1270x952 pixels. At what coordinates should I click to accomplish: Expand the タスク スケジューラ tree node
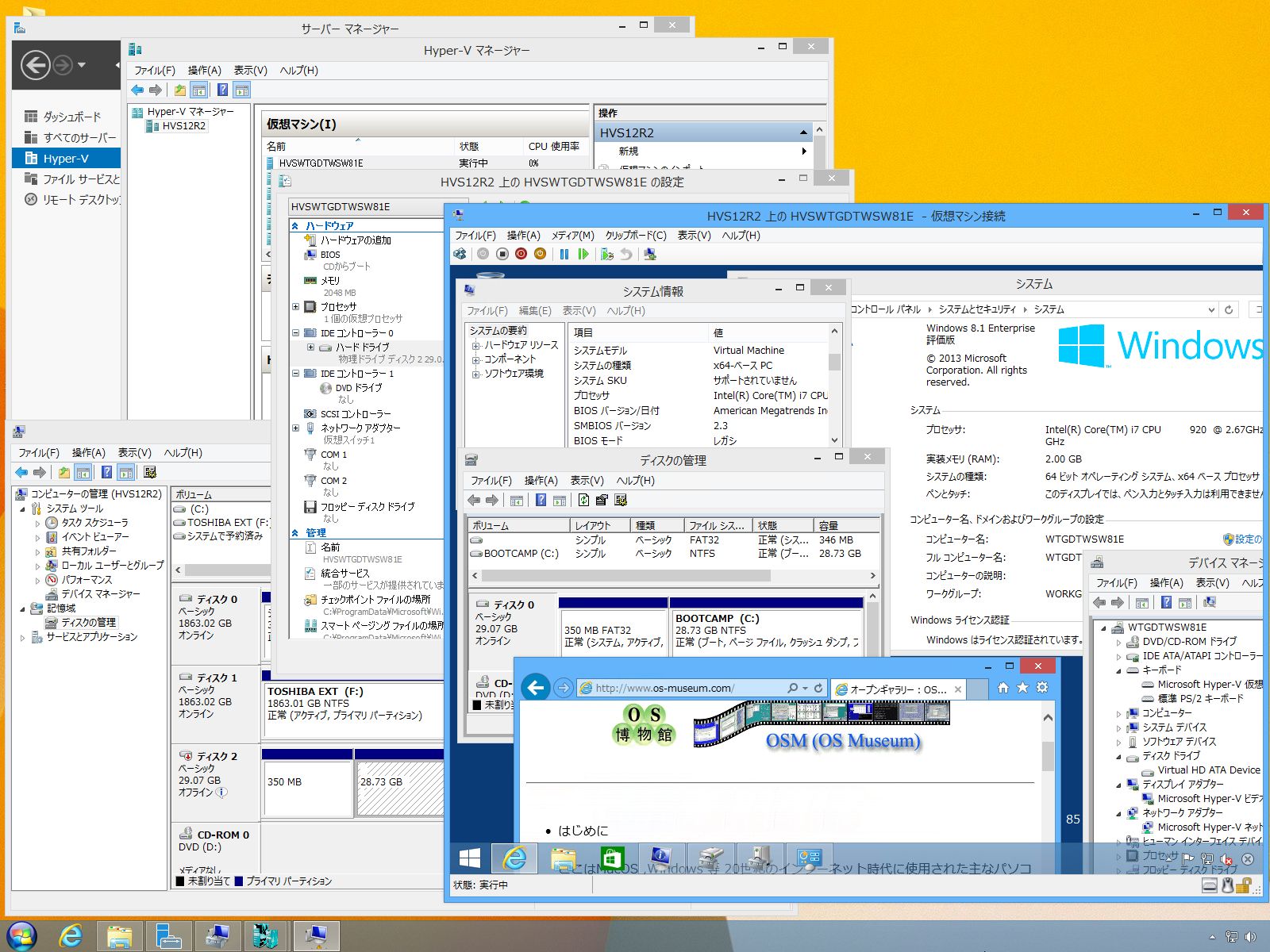pos(37,524)
